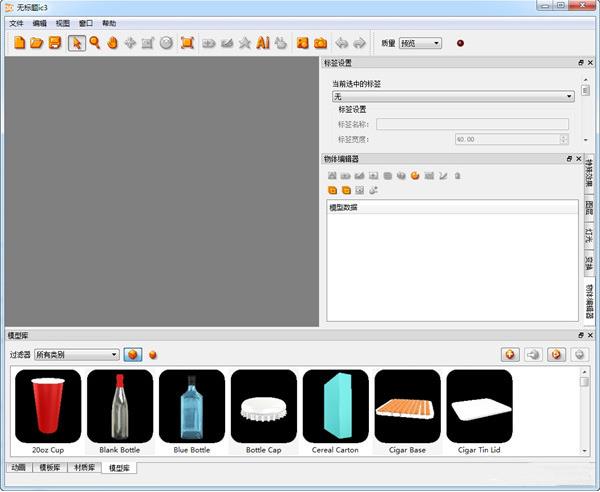600x492 pixels.
Task: Open the 质量 quality dropdown
Action: (420, 43)
